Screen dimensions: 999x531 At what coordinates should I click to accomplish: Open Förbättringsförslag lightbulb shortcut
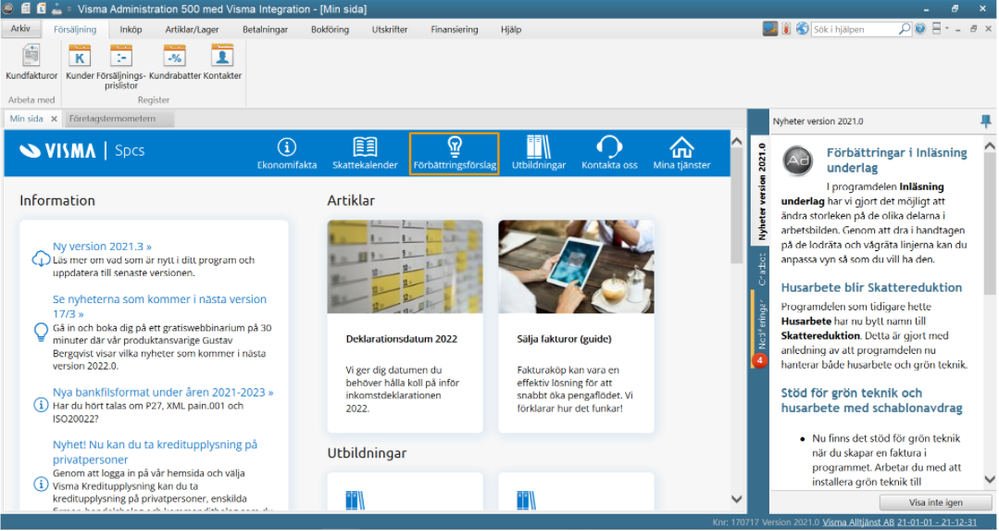click(454, 154)
